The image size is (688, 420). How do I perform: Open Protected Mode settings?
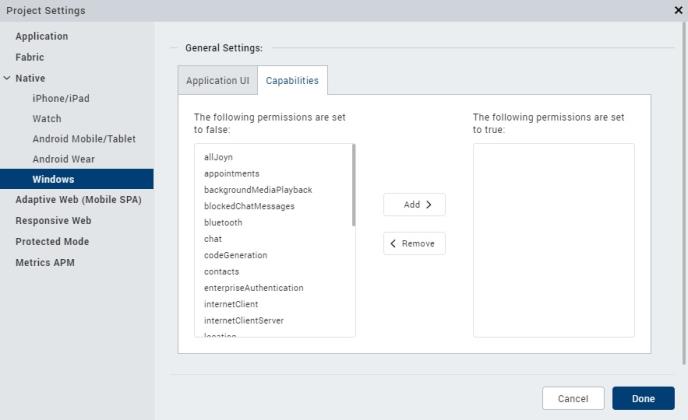pos(52,242)
